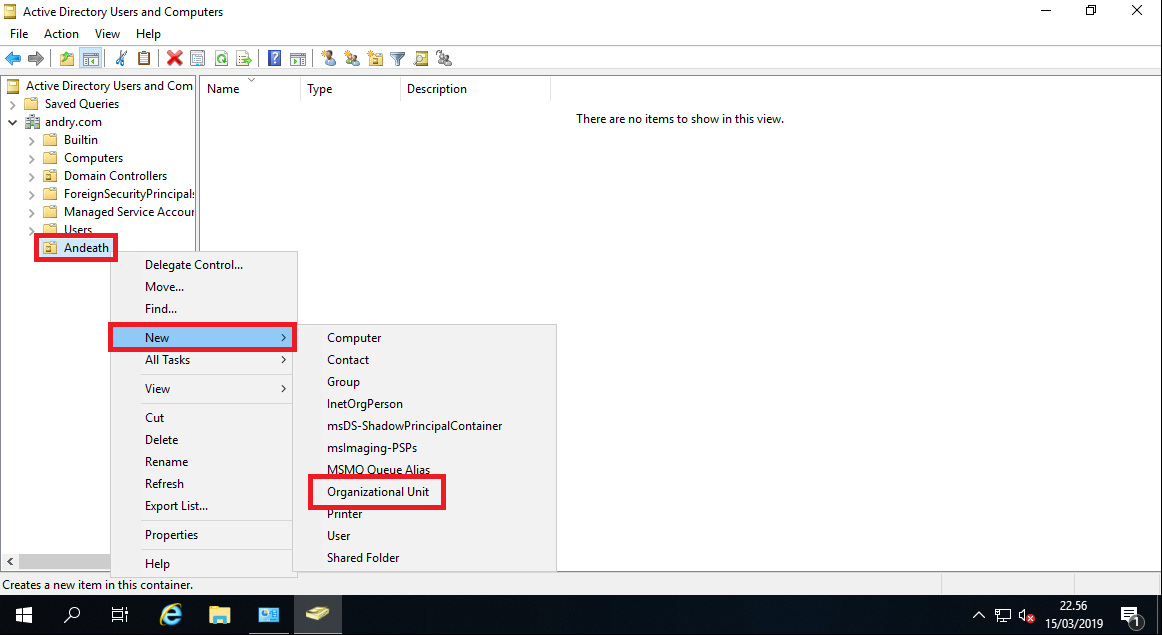Screen dimensions: 1162x635
Task: Open the notification center icon
Action: pyautogui.click(x=1130, y=616)
